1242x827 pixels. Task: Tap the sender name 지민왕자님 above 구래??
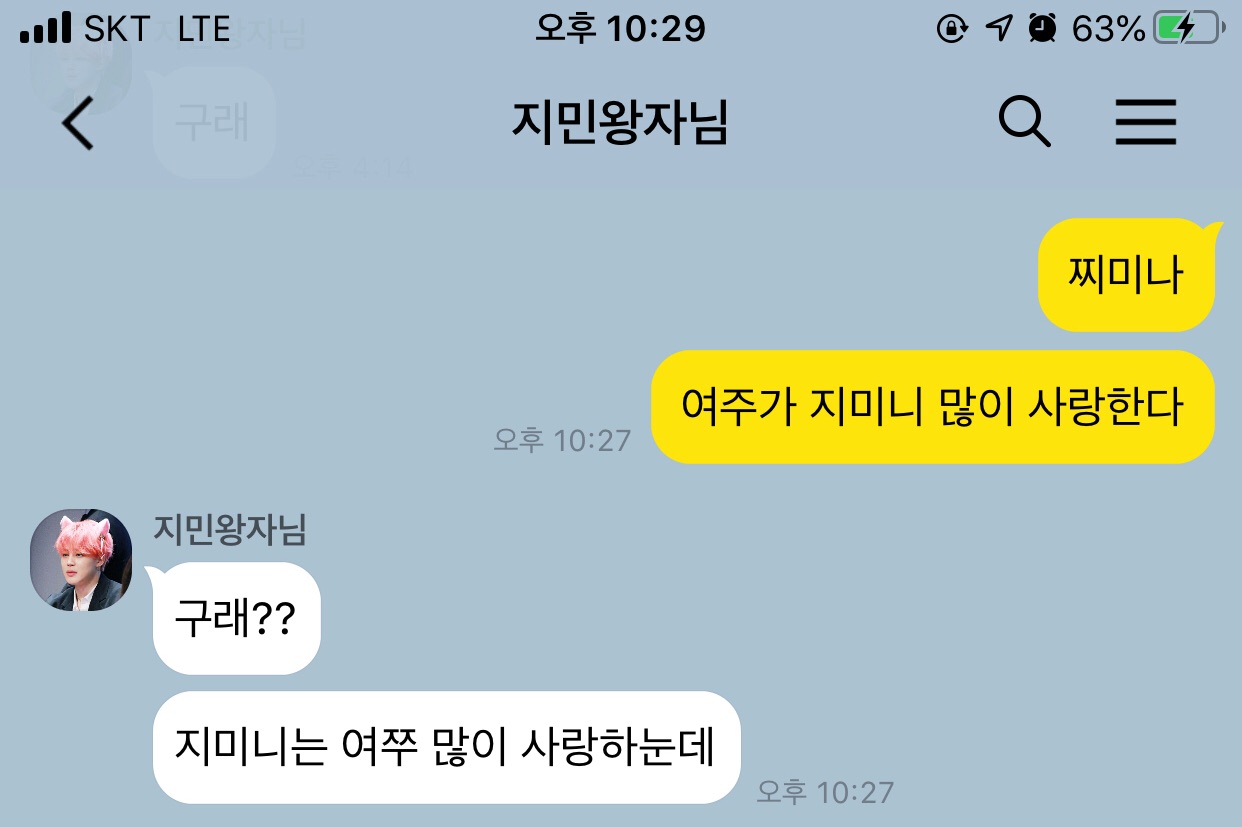click(x=229, y=530)
